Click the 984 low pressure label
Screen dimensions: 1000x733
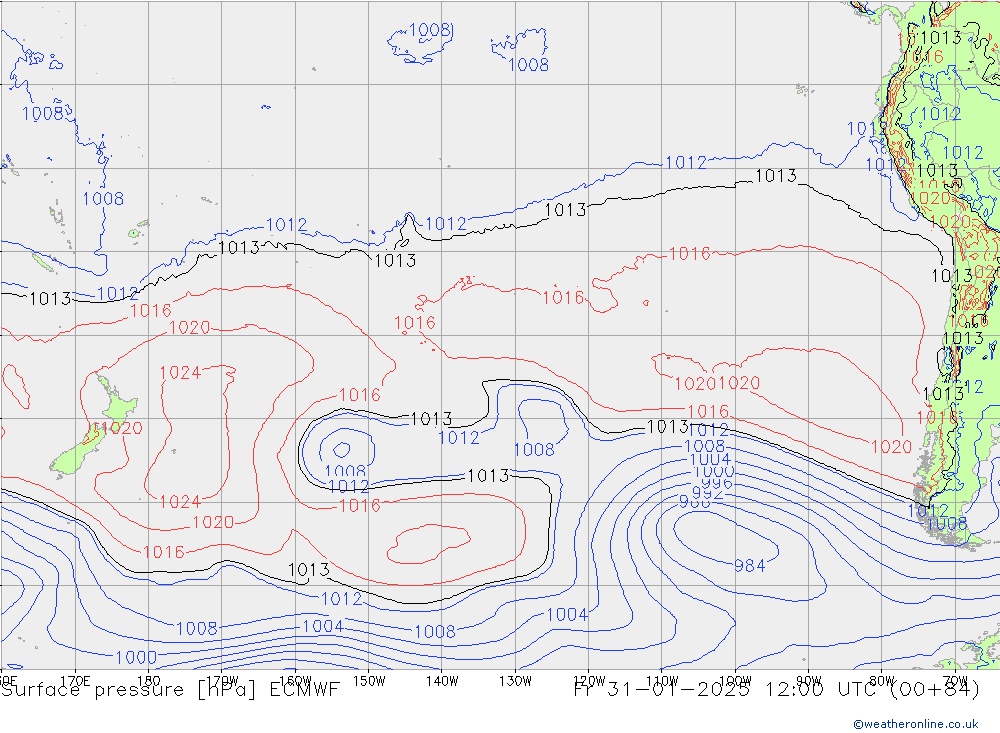749,565
